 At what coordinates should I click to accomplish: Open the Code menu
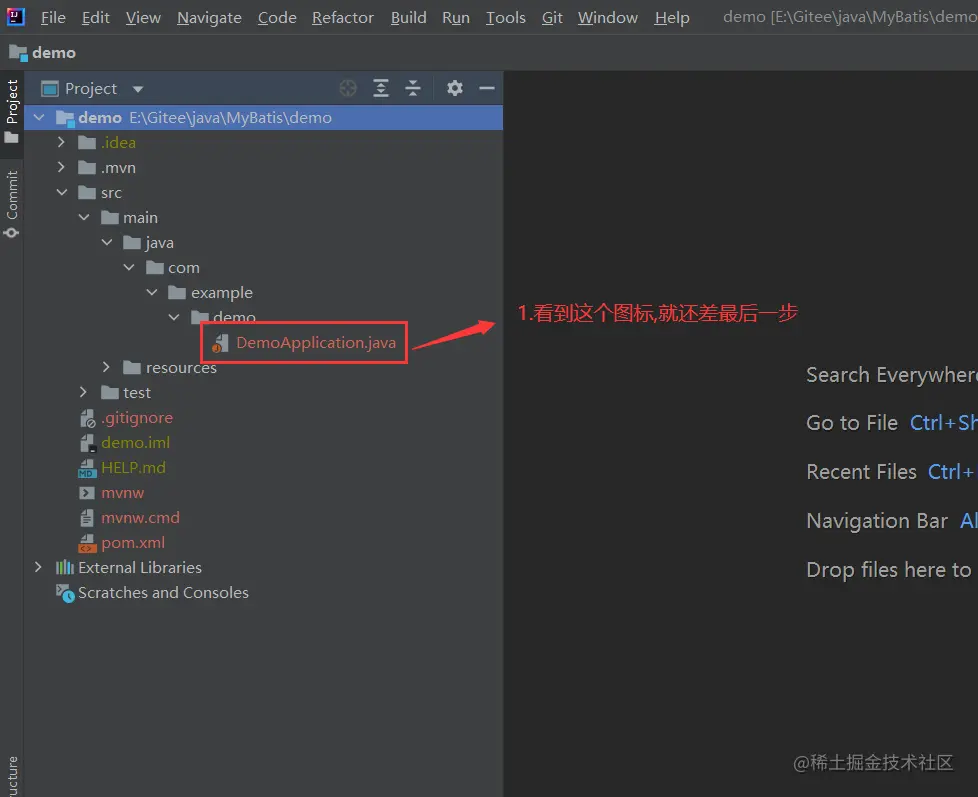pyautogui.click(x=277, y=17)
